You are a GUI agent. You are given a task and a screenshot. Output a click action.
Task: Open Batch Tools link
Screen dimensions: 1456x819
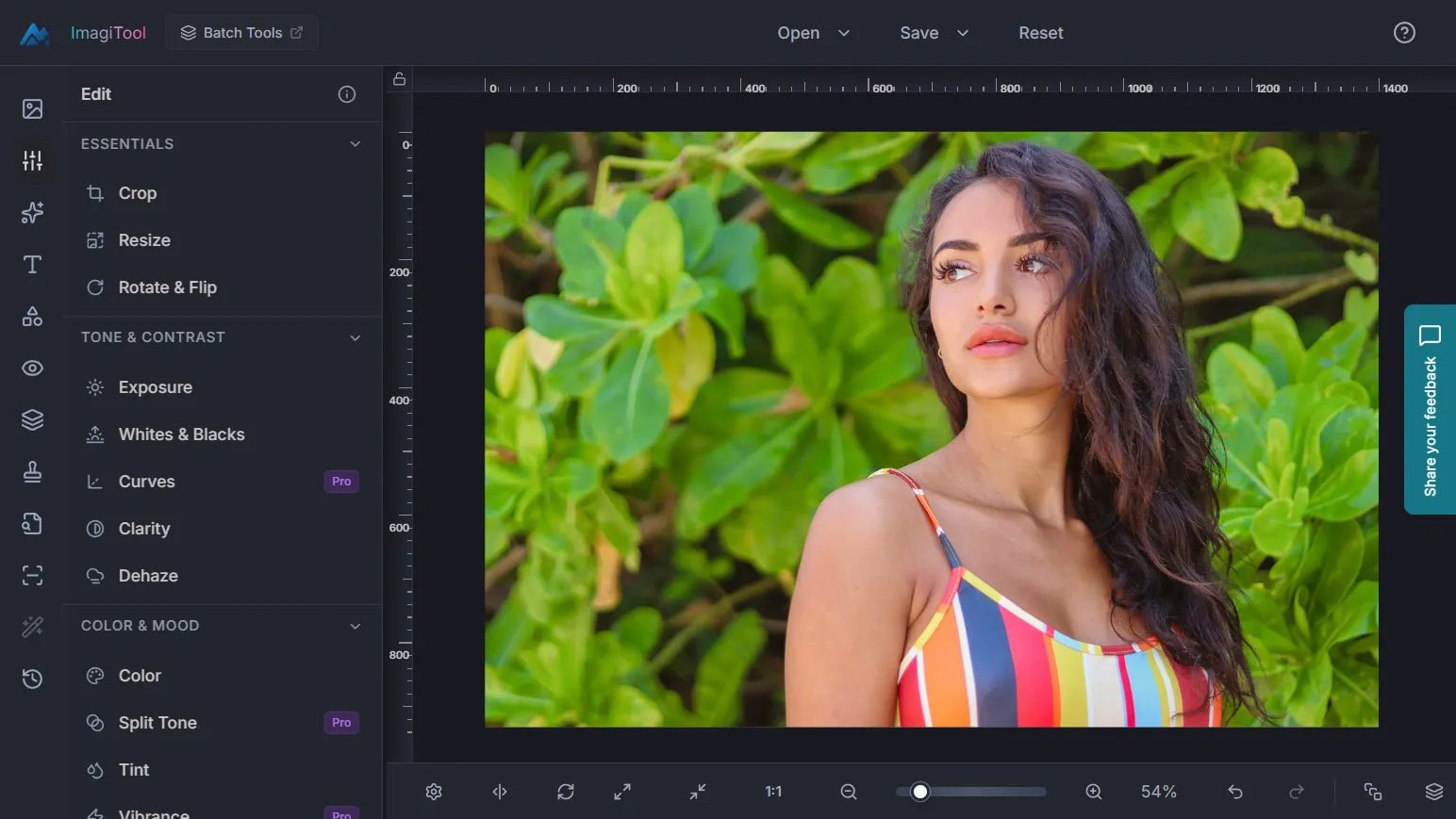242,33
